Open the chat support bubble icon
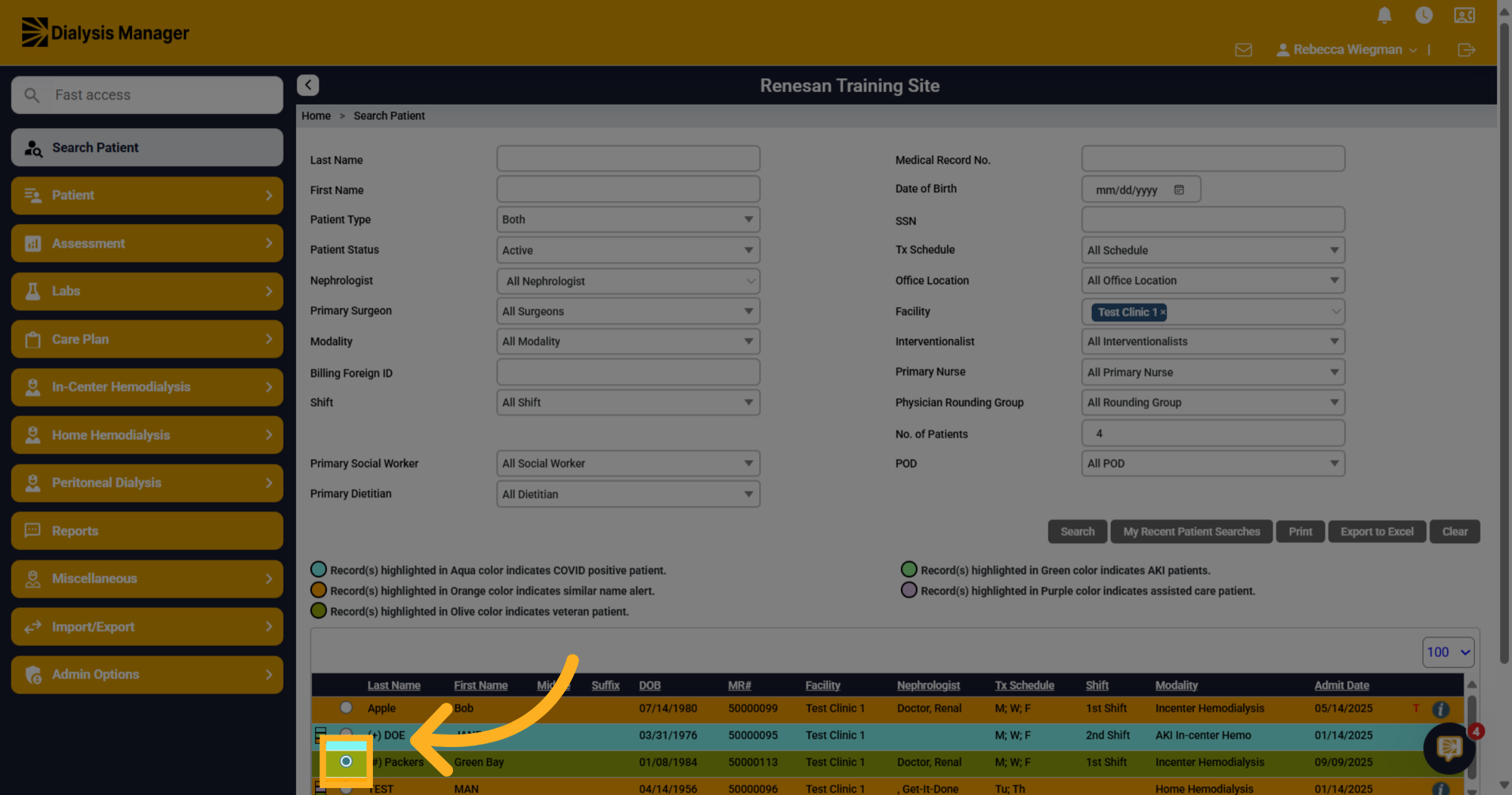Image resolution: width=1512 pixels, height=795 pixels. [1449, 748]
